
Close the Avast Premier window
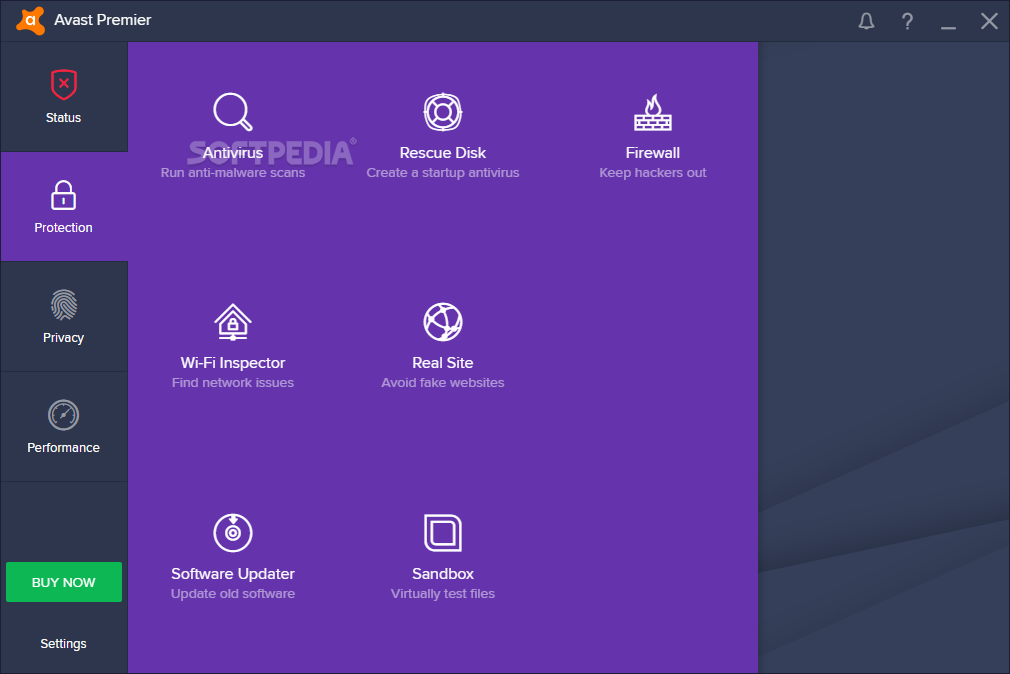(x=989, y=21)
